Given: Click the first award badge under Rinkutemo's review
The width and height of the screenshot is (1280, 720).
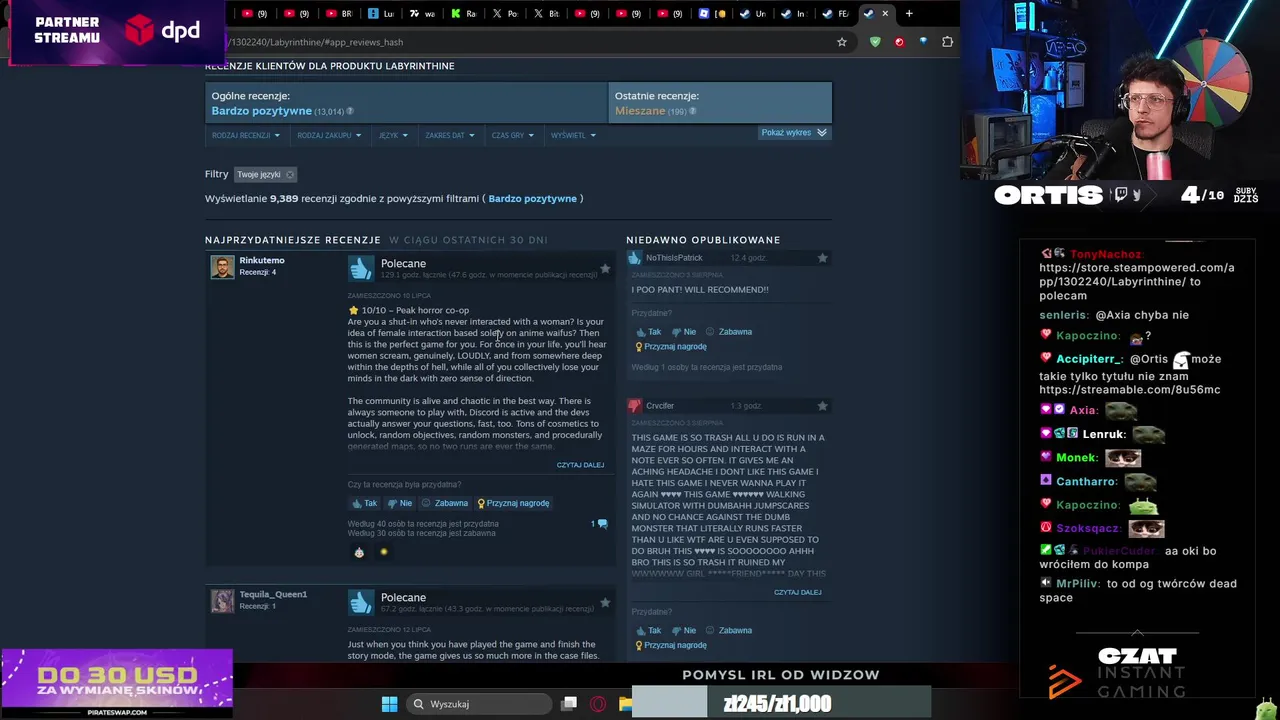Looking at the screenshot, I should tap(359, 552).
